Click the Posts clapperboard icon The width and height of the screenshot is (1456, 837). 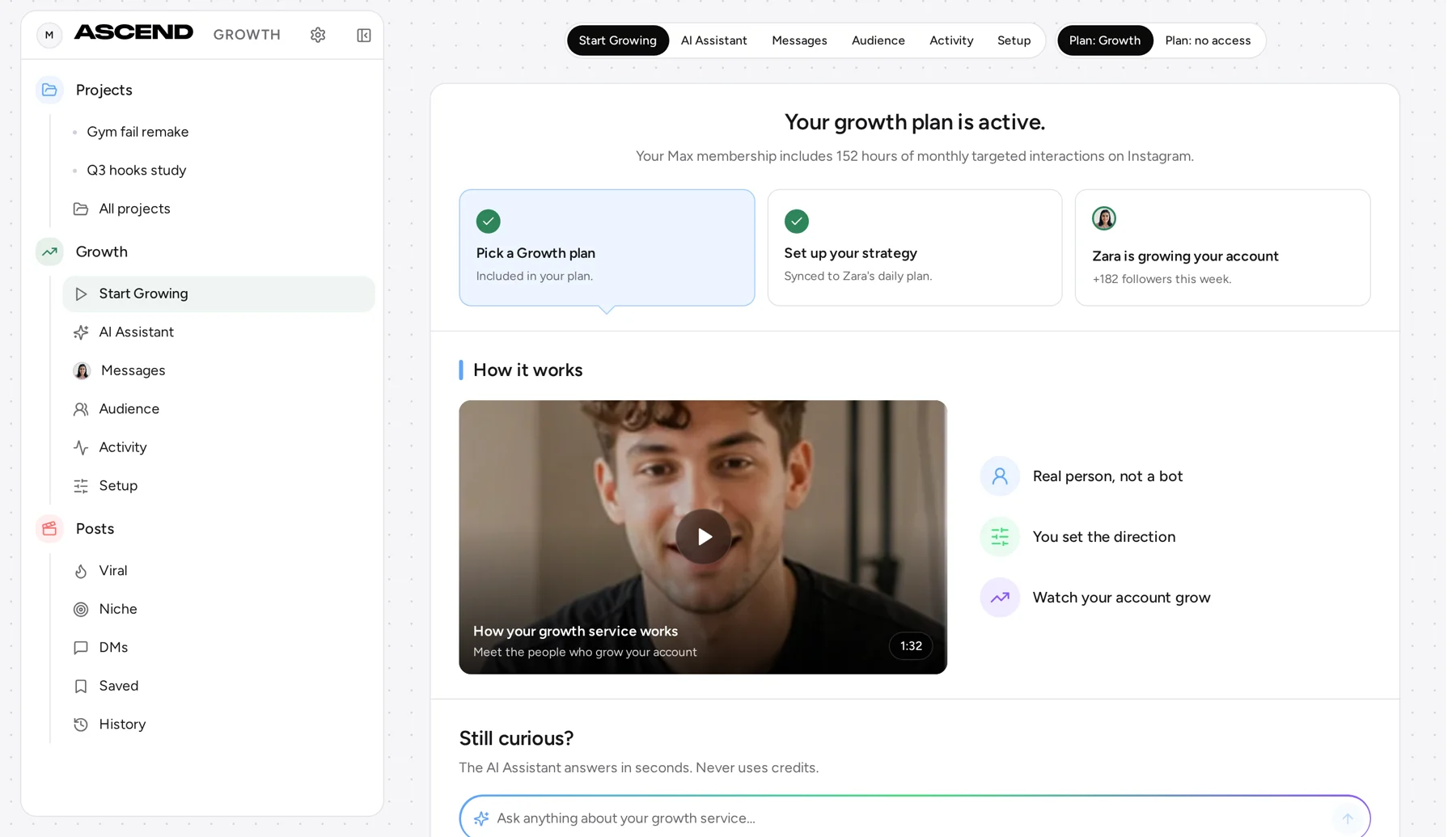click(49, 529)
